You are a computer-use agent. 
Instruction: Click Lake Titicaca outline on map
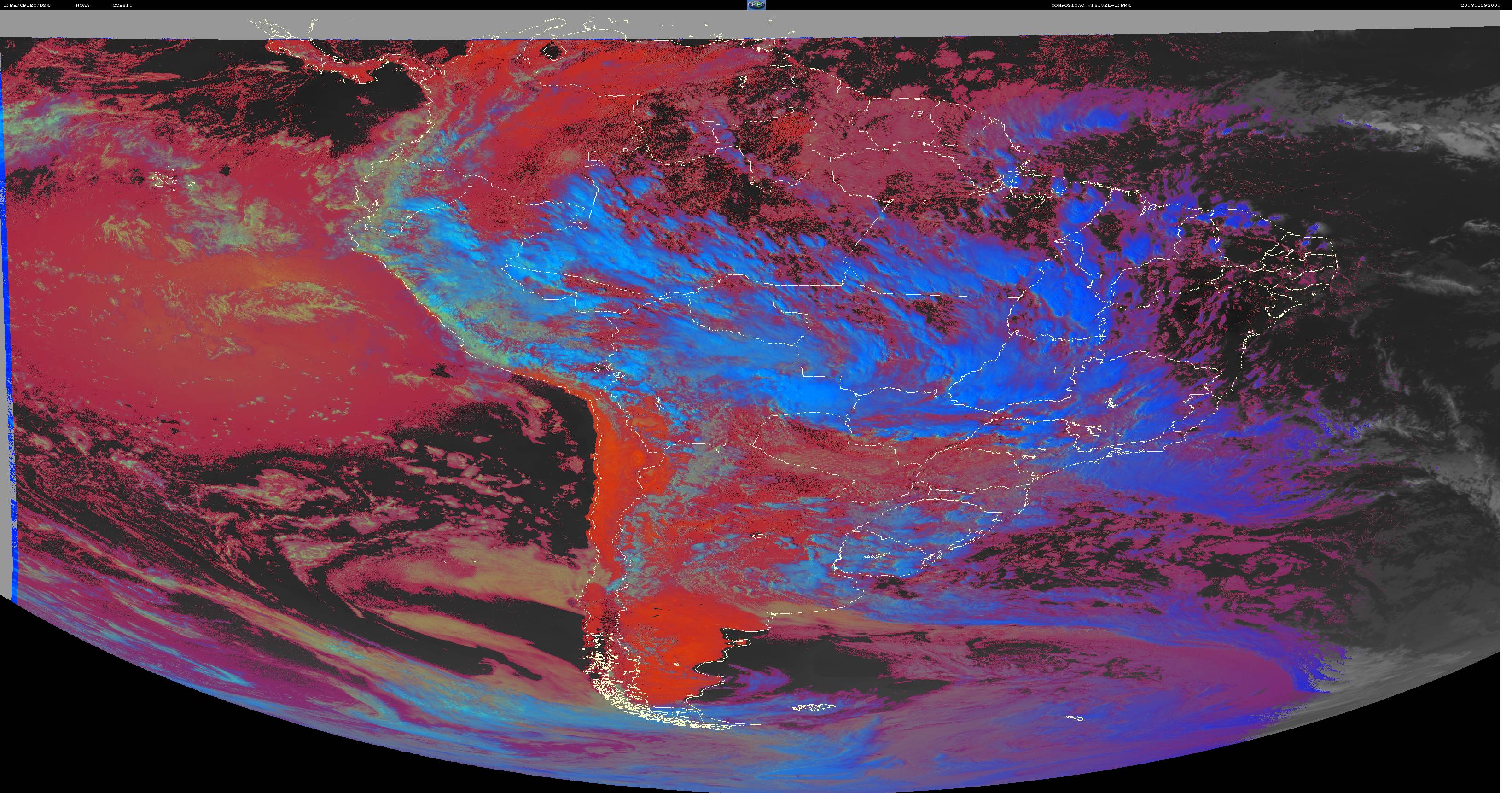[601, 368]
